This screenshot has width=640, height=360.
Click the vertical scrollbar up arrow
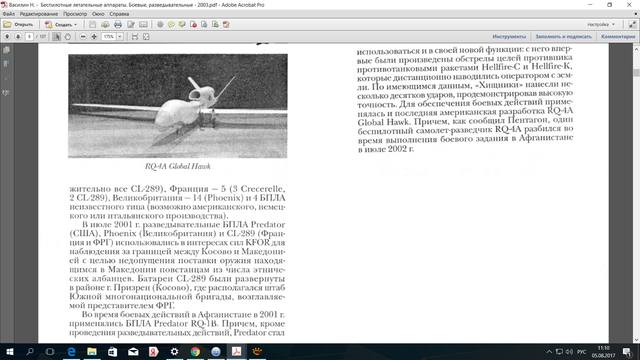[x=636, y=49]
